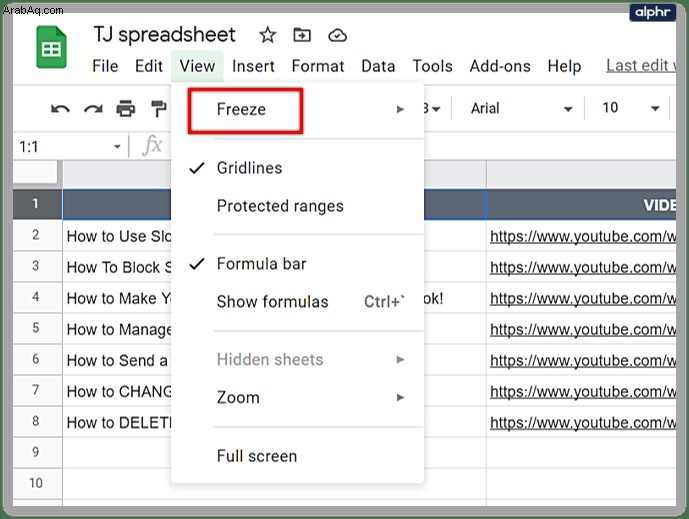689x519 pixels.
Task: Print the spreadsheet
Action: tap(126, 109)
